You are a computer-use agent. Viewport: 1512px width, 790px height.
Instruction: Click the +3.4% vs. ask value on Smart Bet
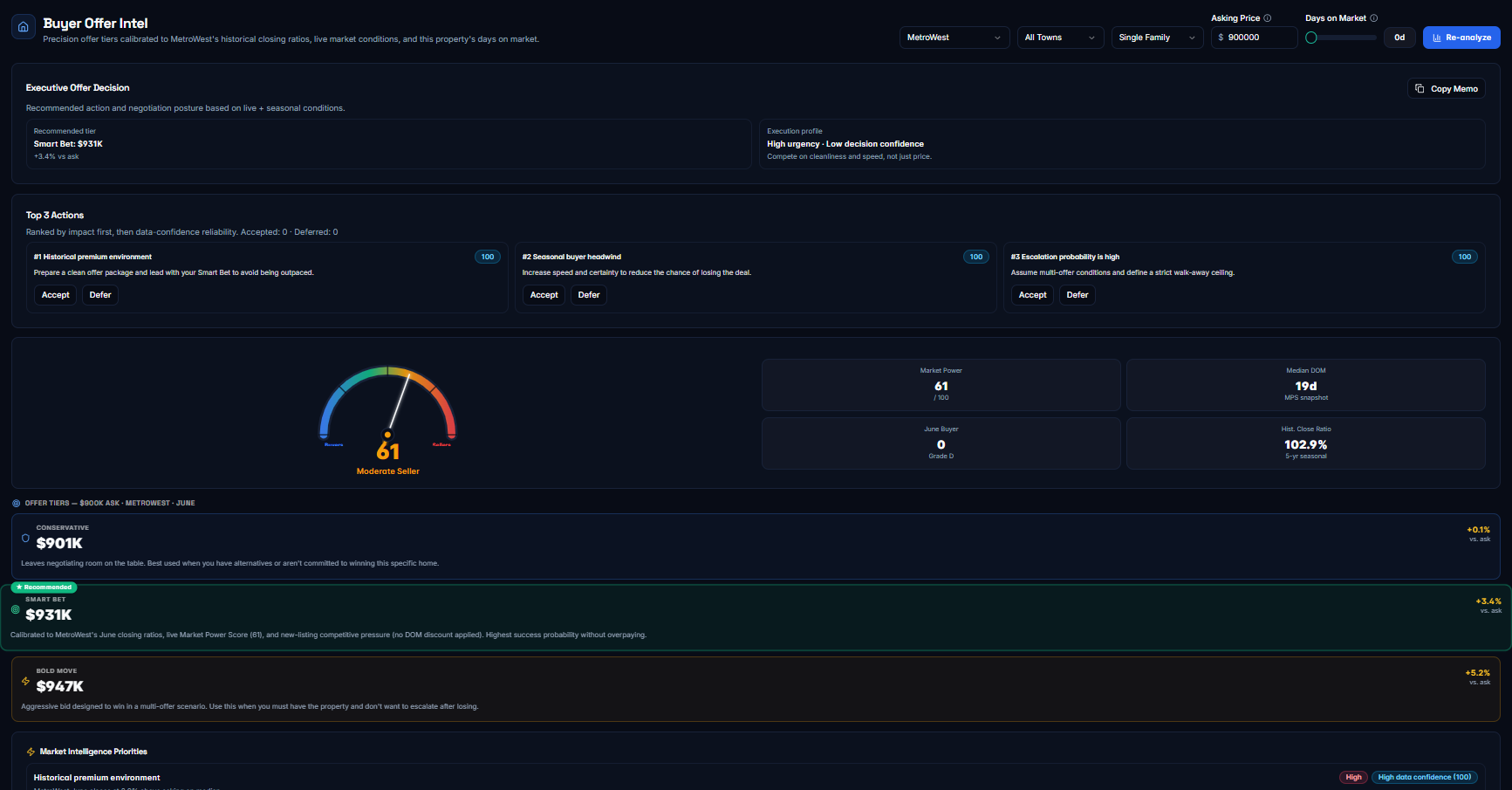pyautogui.click(x=1488, y=601)
